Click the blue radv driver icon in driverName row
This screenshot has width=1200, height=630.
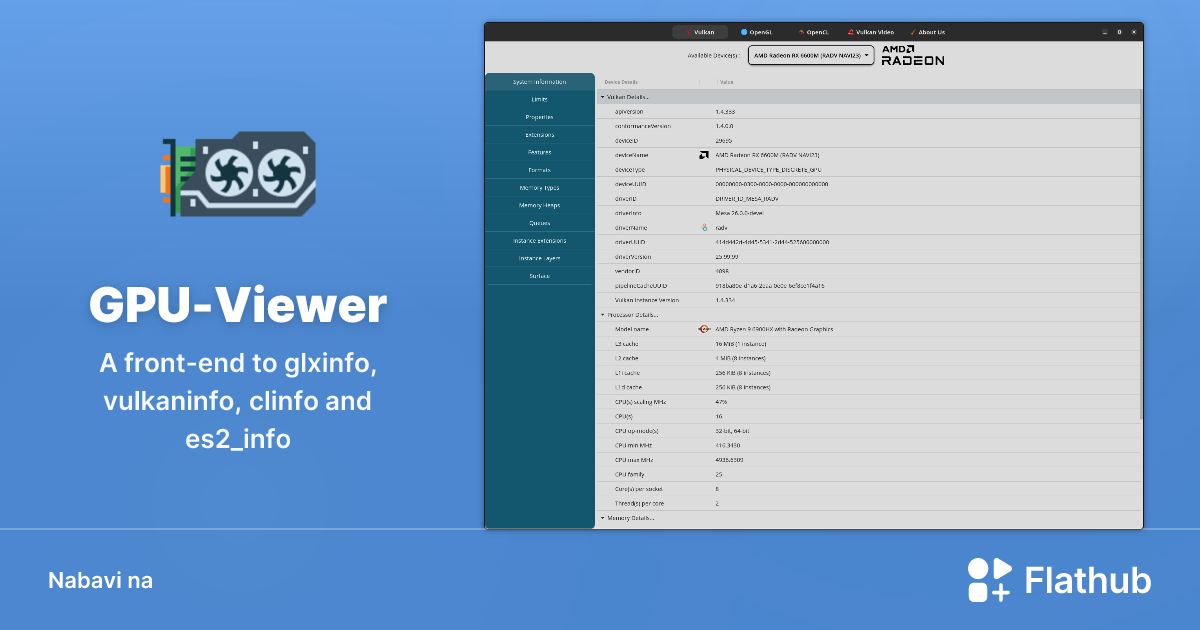click(703, 227)
